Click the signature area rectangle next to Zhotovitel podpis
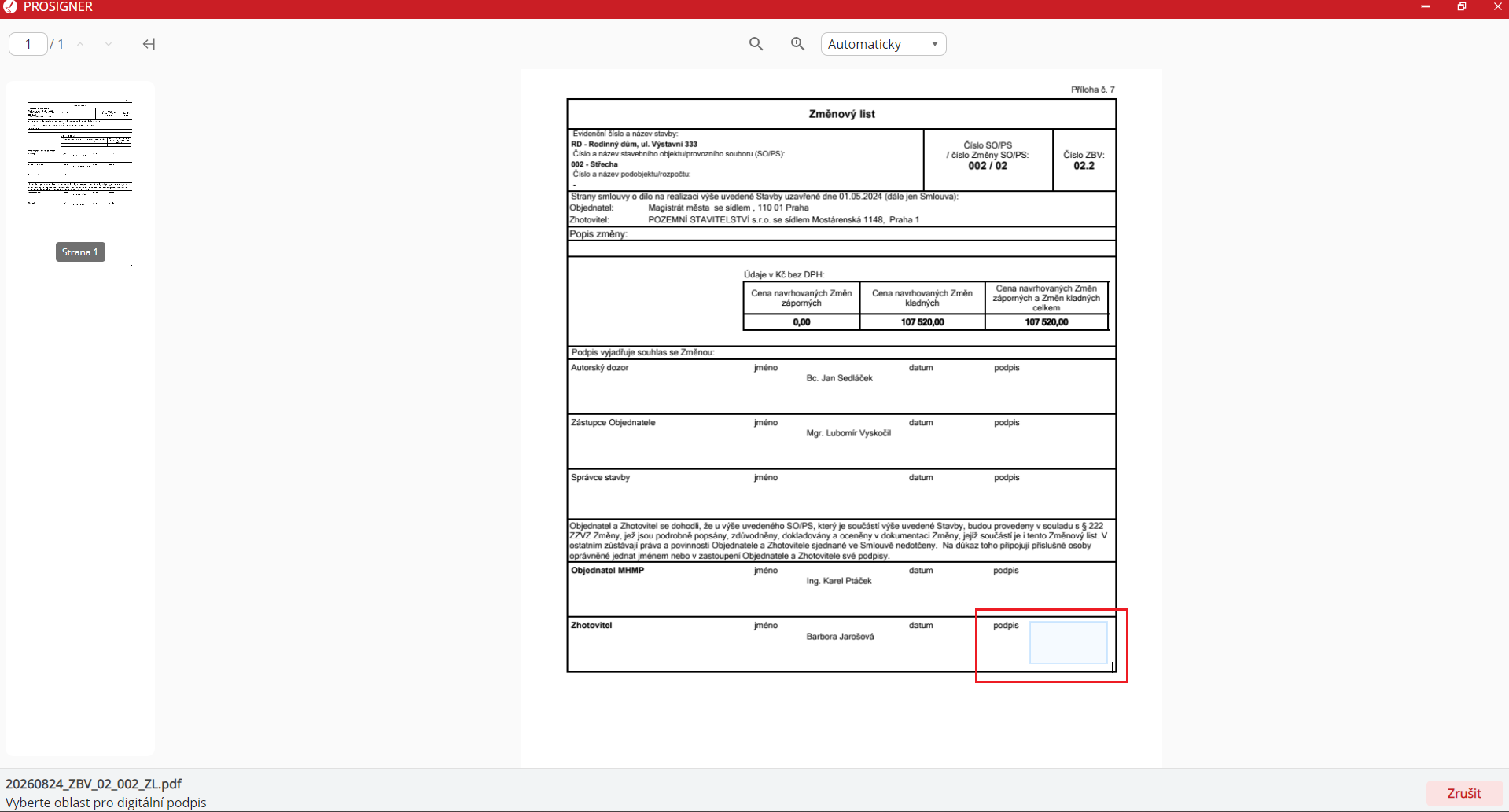This screenshot has height=812, width=1509. (1068, 642)
